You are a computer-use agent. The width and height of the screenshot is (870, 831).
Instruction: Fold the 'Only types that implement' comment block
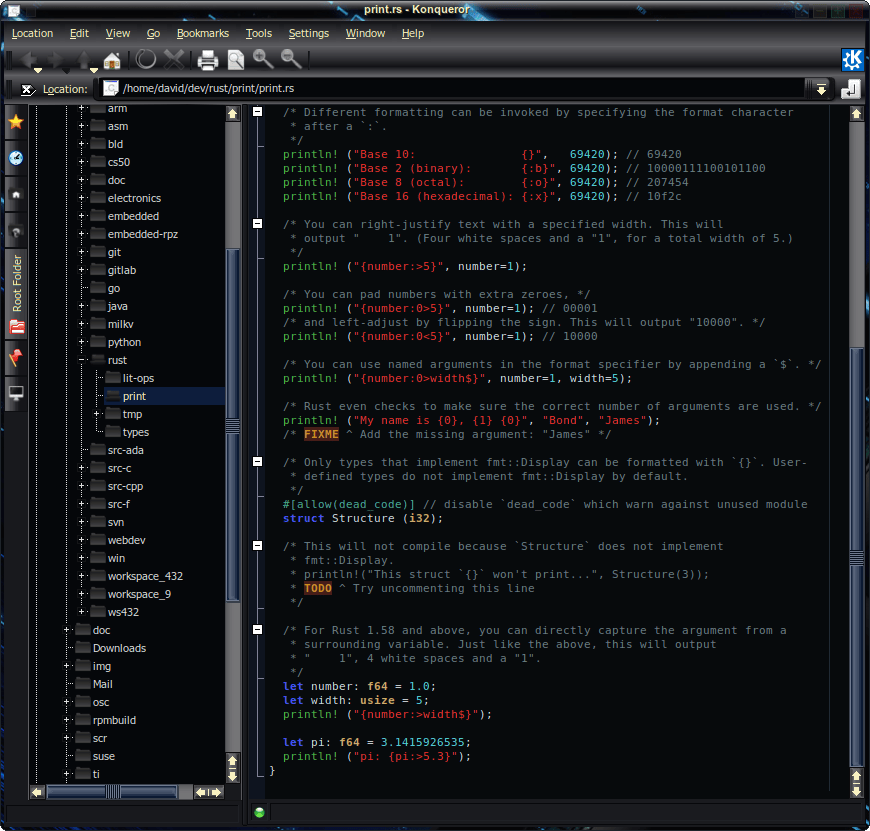coord(257,462)
